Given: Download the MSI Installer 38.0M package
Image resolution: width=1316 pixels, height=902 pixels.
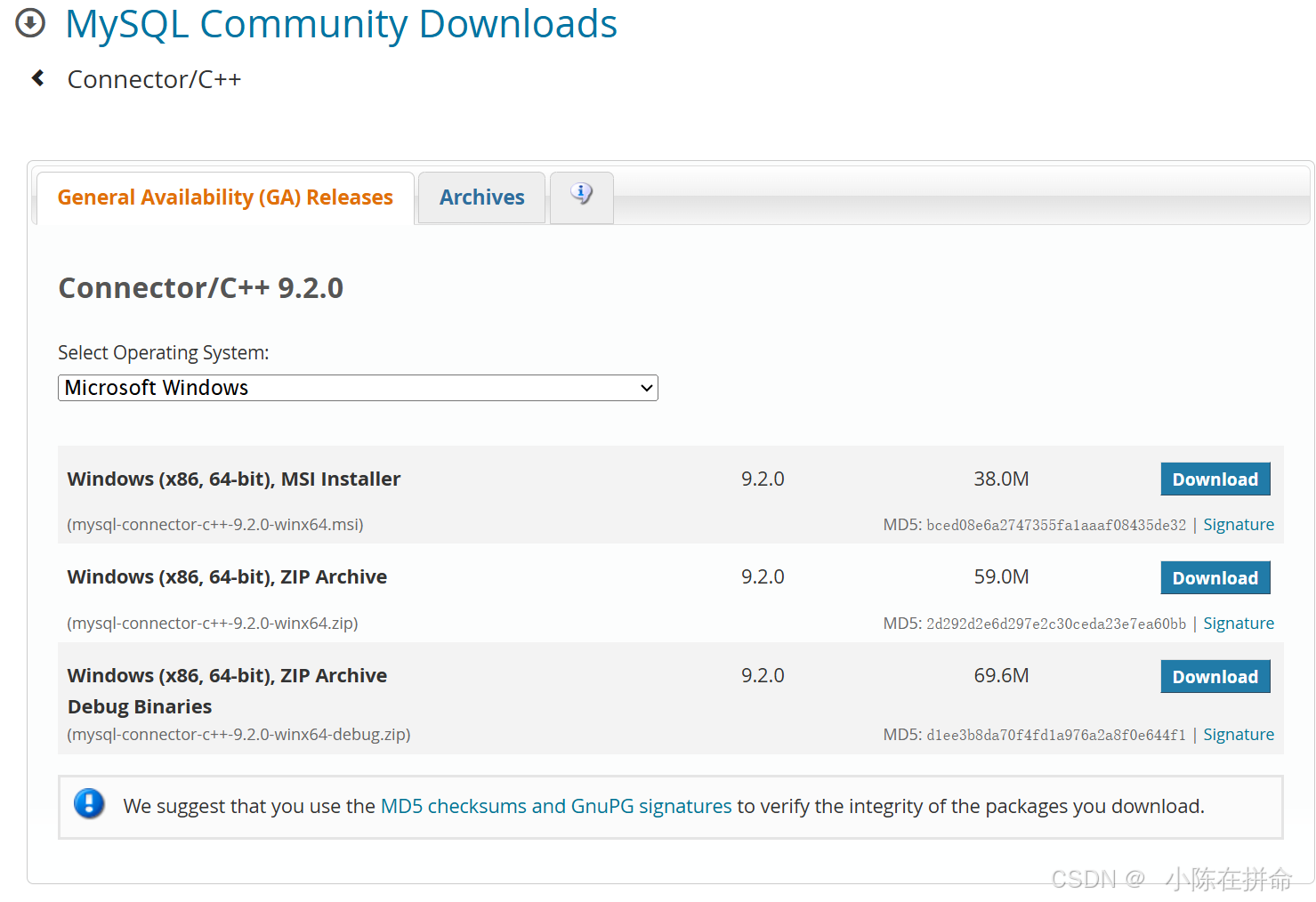Looking at the screenshot, I should [1215, 479].
